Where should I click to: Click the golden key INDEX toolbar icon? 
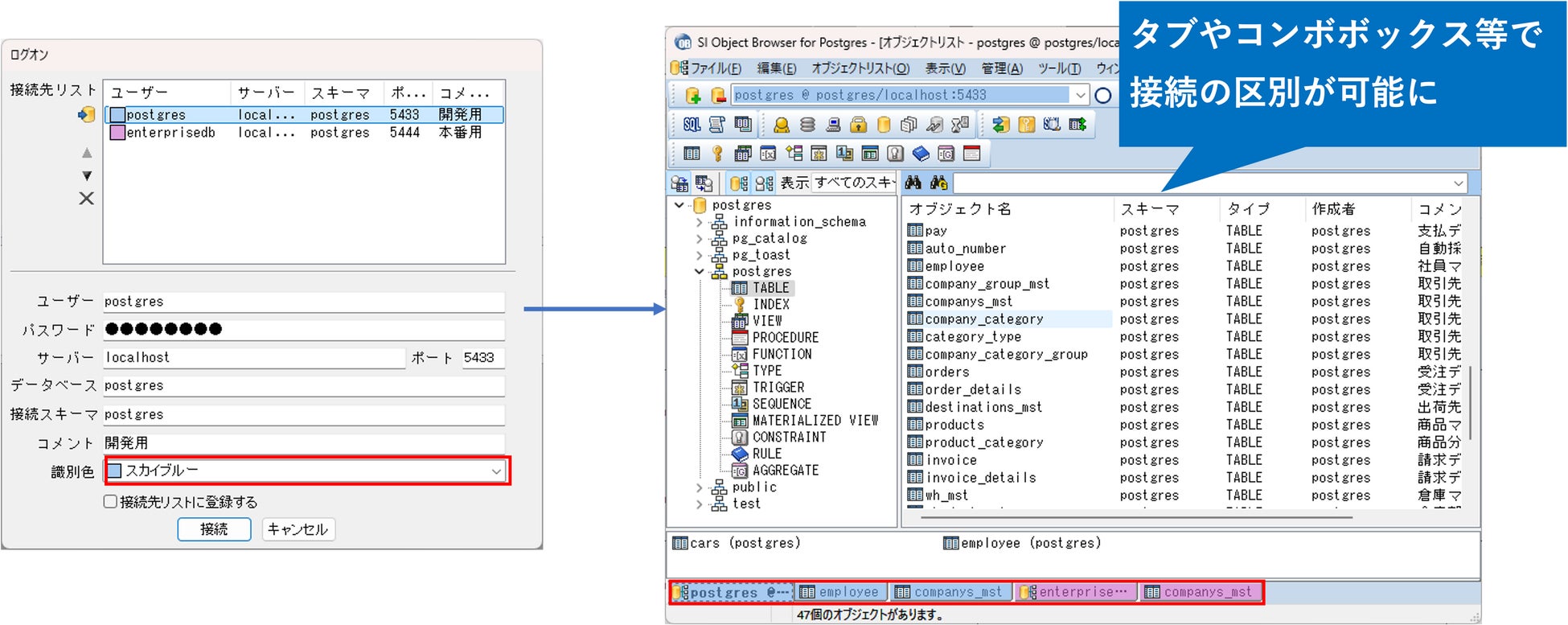717,154
